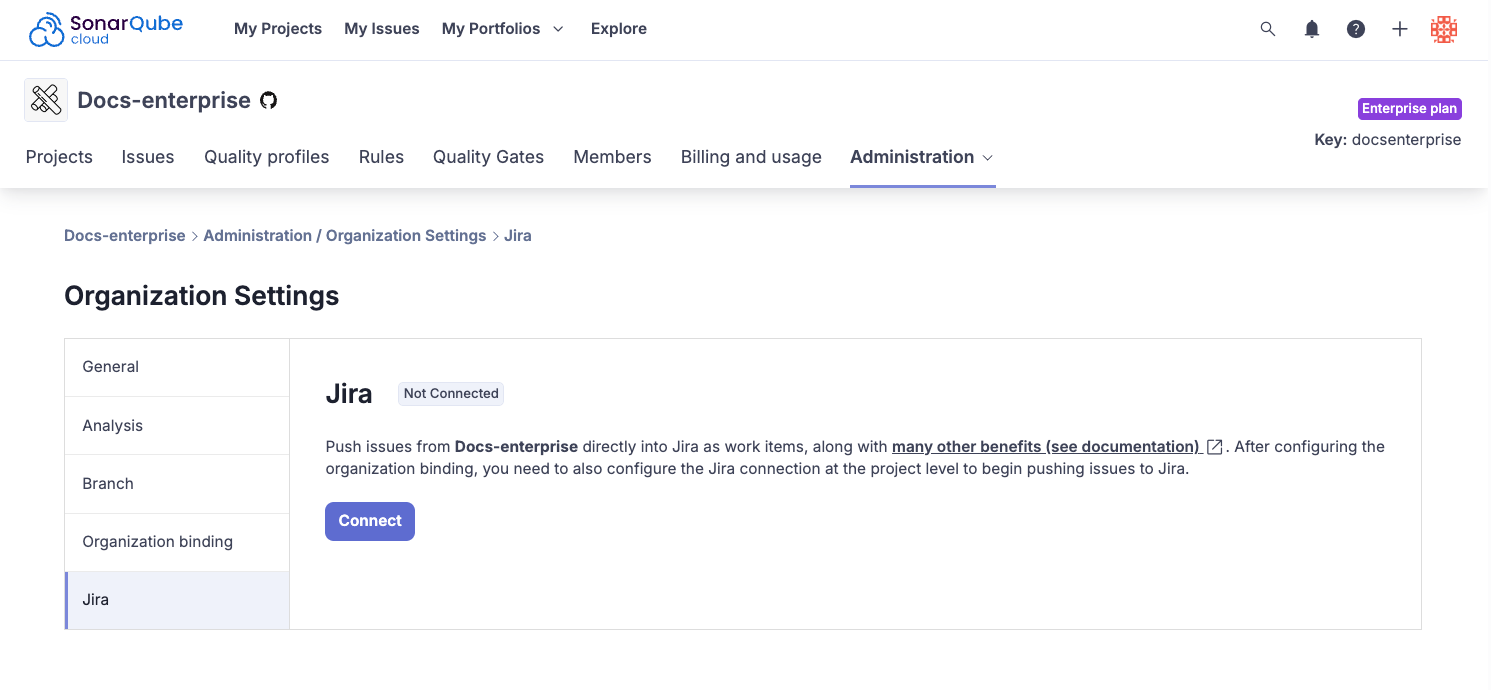Viewport: 1491px width, 690px height.
Task: Select Organization binding in settings sidebar
Action: click(177, 542)
